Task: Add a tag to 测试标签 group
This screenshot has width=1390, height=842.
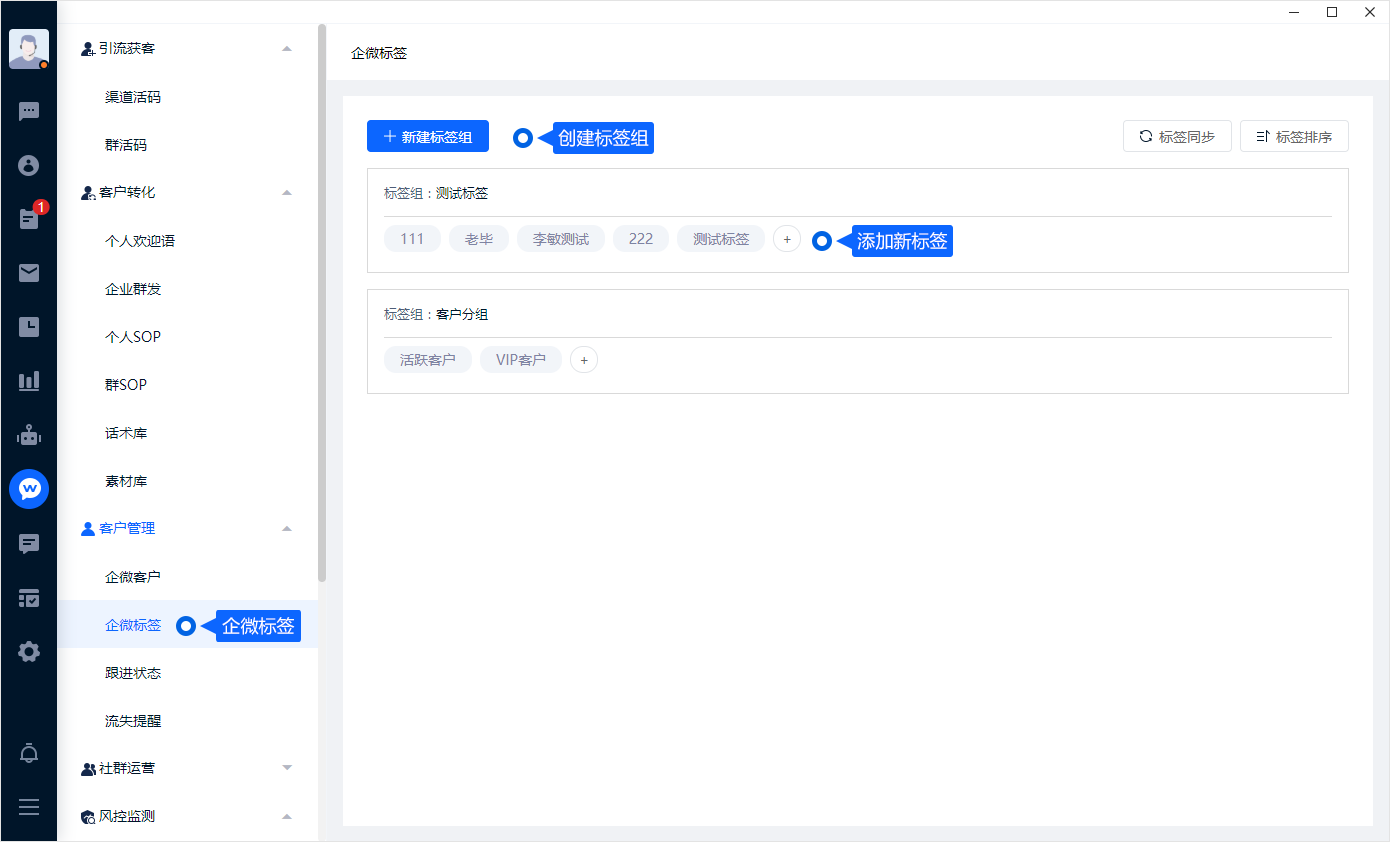Action: click(x=787, y=239)
